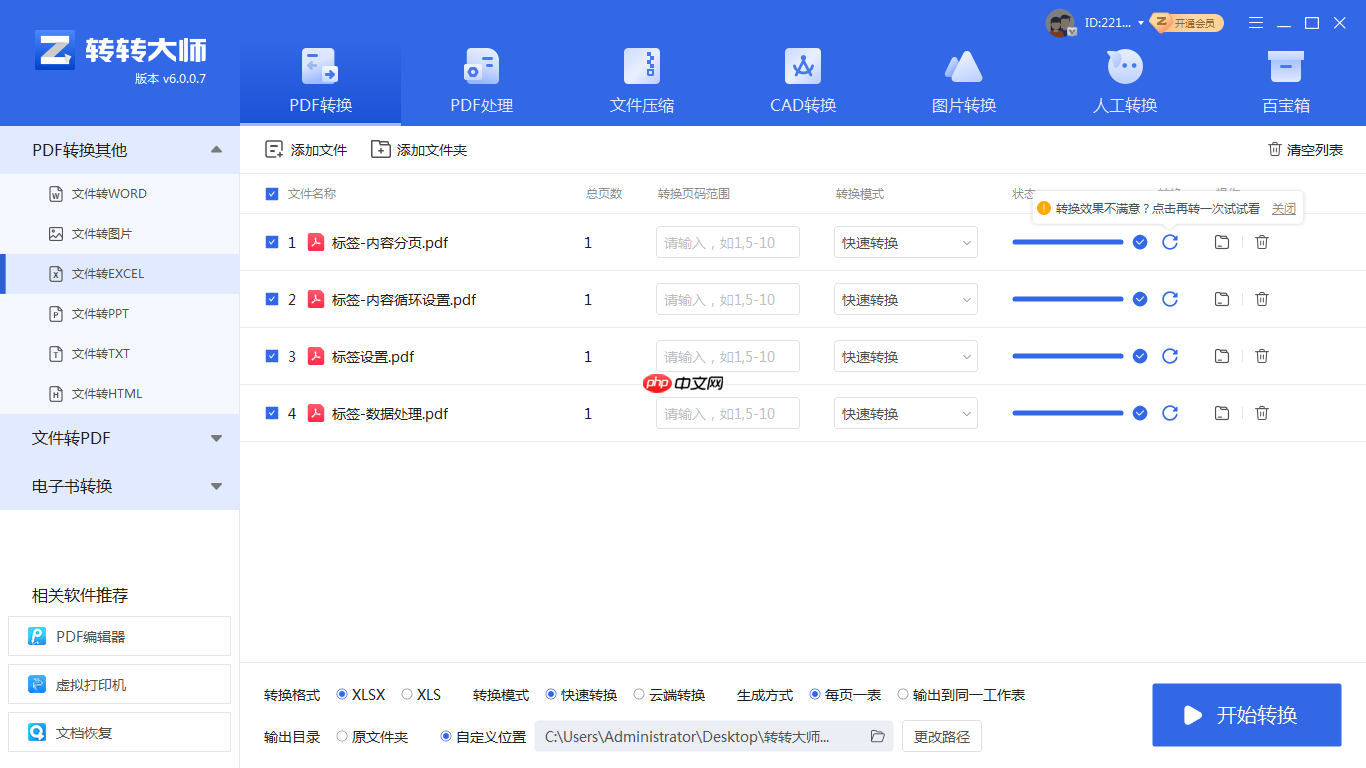1366x768 pixels.
Task: Expand the 电子书转换 section
Action: click(119, 486)
